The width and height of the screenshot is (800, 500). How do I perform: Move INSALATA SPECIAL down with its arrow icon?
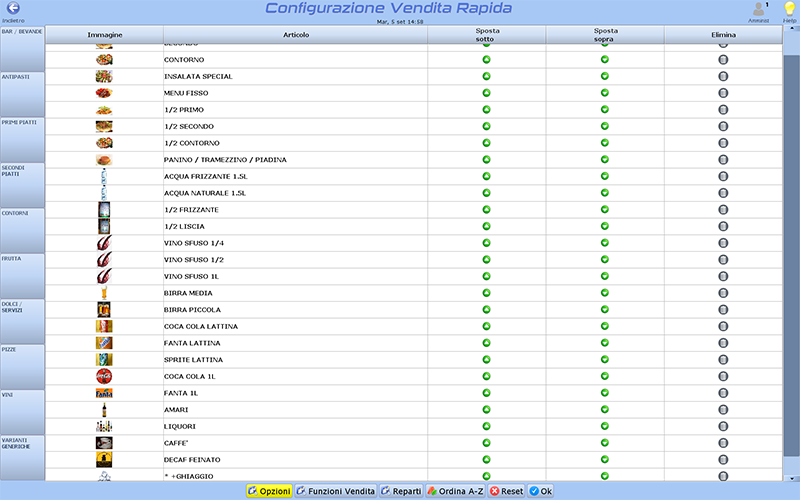[486, 76]
